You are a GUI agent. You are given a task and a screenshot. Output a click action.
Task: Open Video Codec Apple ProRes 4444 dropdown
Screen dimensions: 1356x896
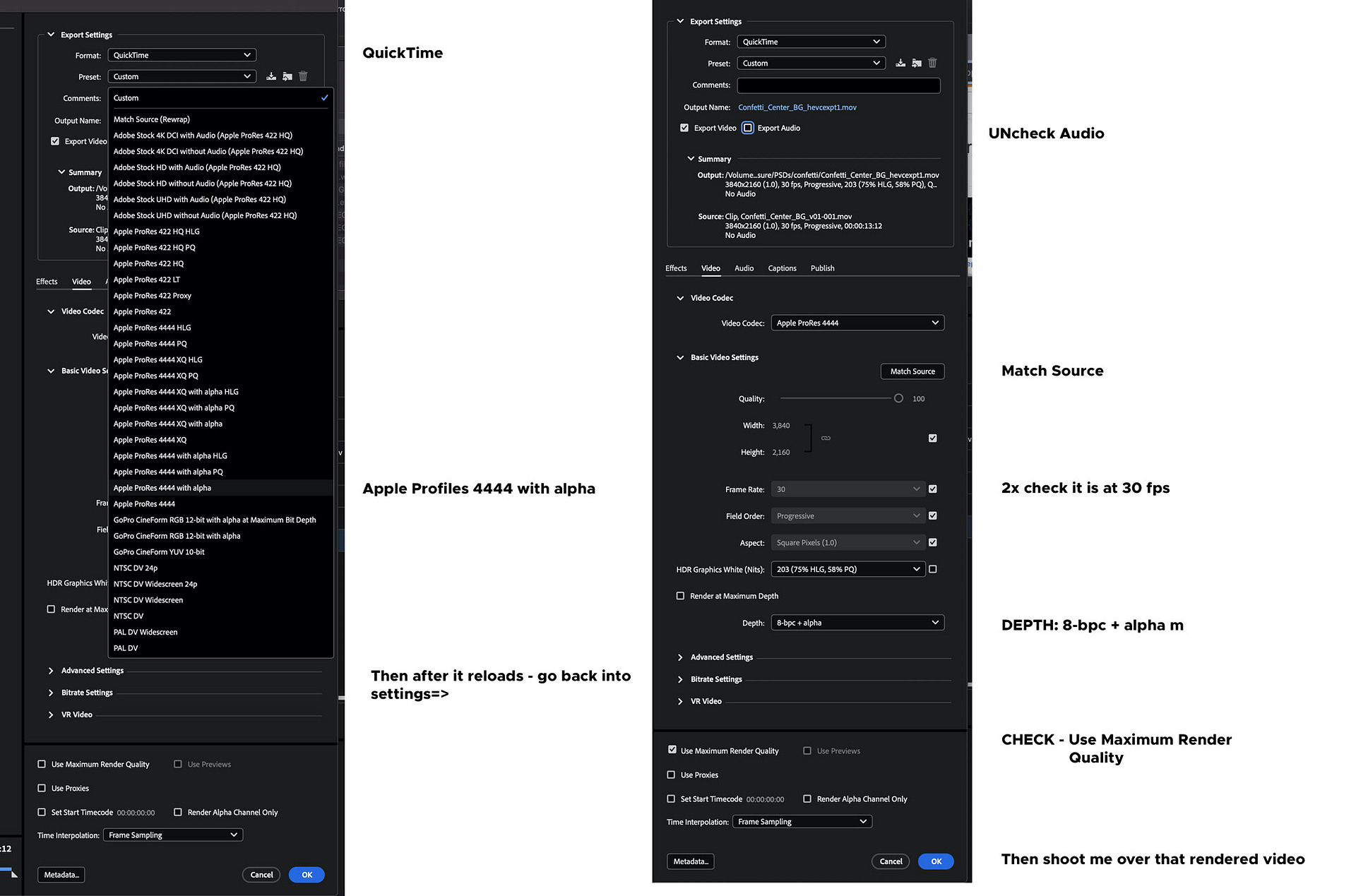(x=857, y=323)
